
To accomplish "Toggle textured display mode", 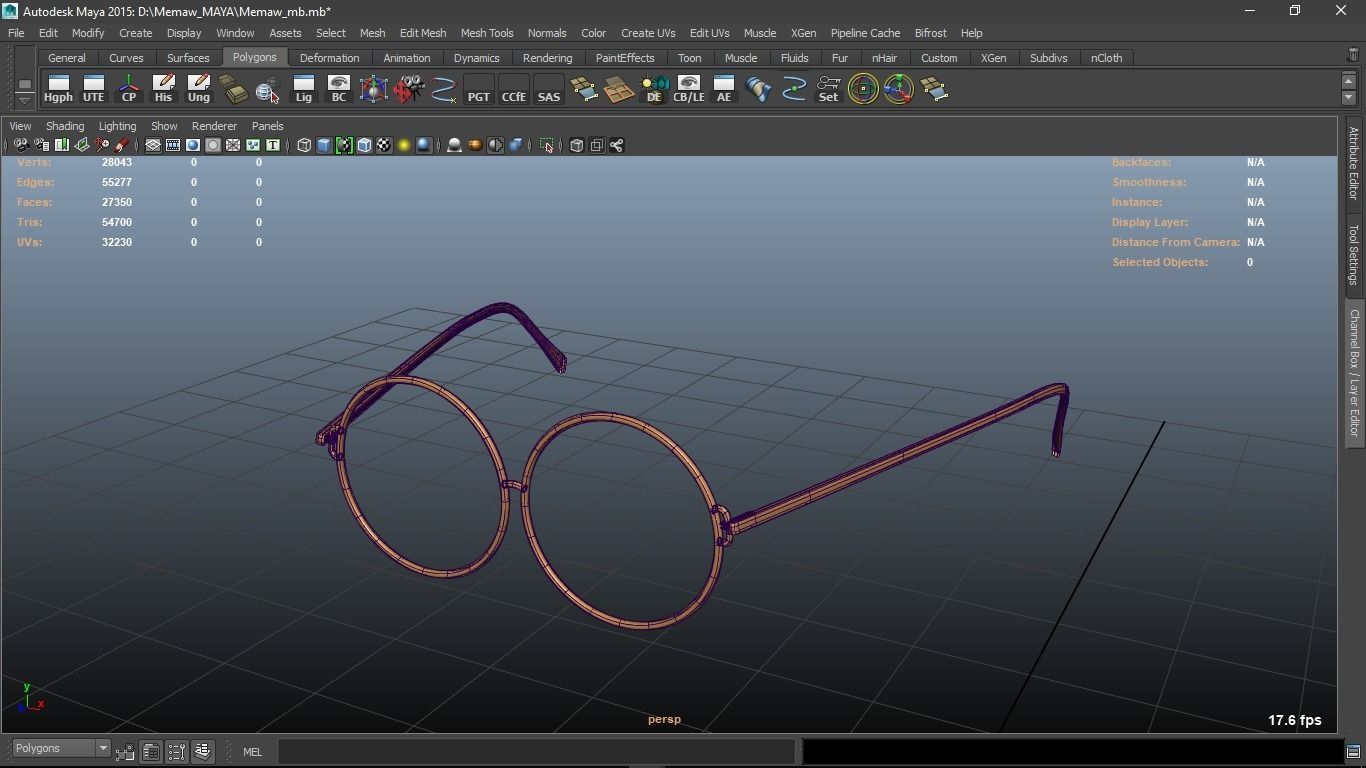I will tap(384, 145).
